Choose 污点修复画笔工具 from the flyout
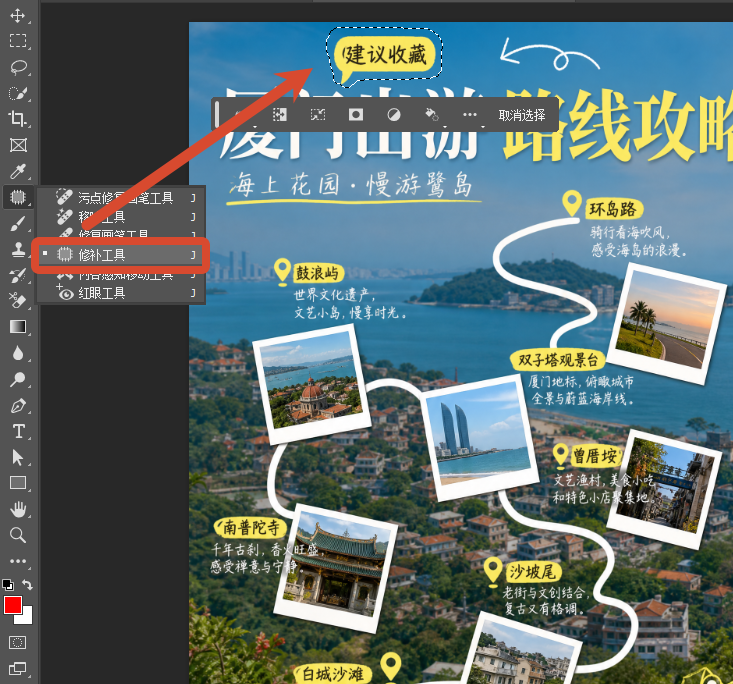This screenshot has width=733, height=684. [x=122, y=198]
